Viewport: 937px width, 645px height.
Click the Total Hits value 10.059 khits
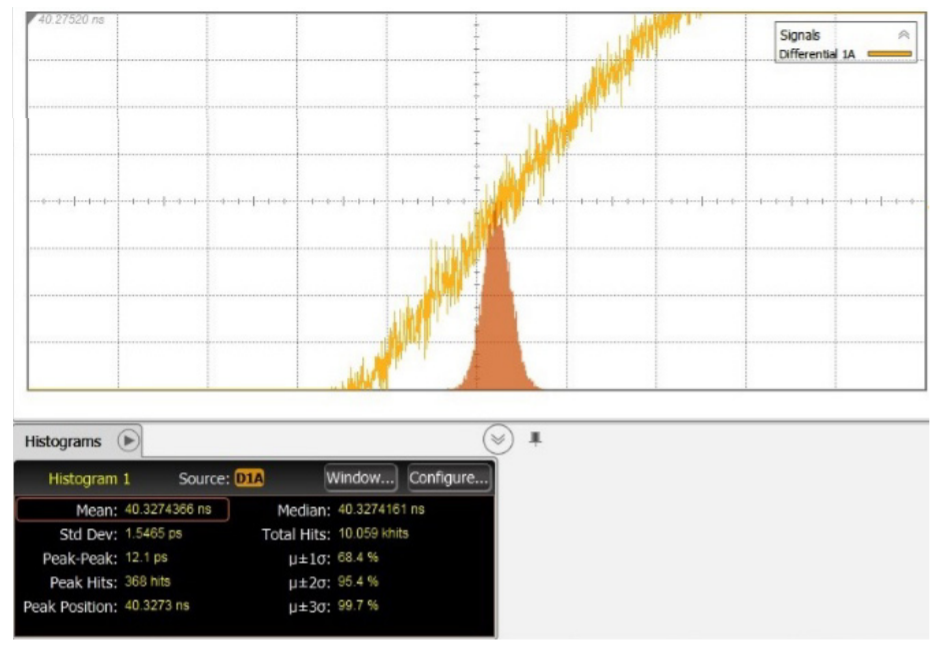[x=373, y=533]
